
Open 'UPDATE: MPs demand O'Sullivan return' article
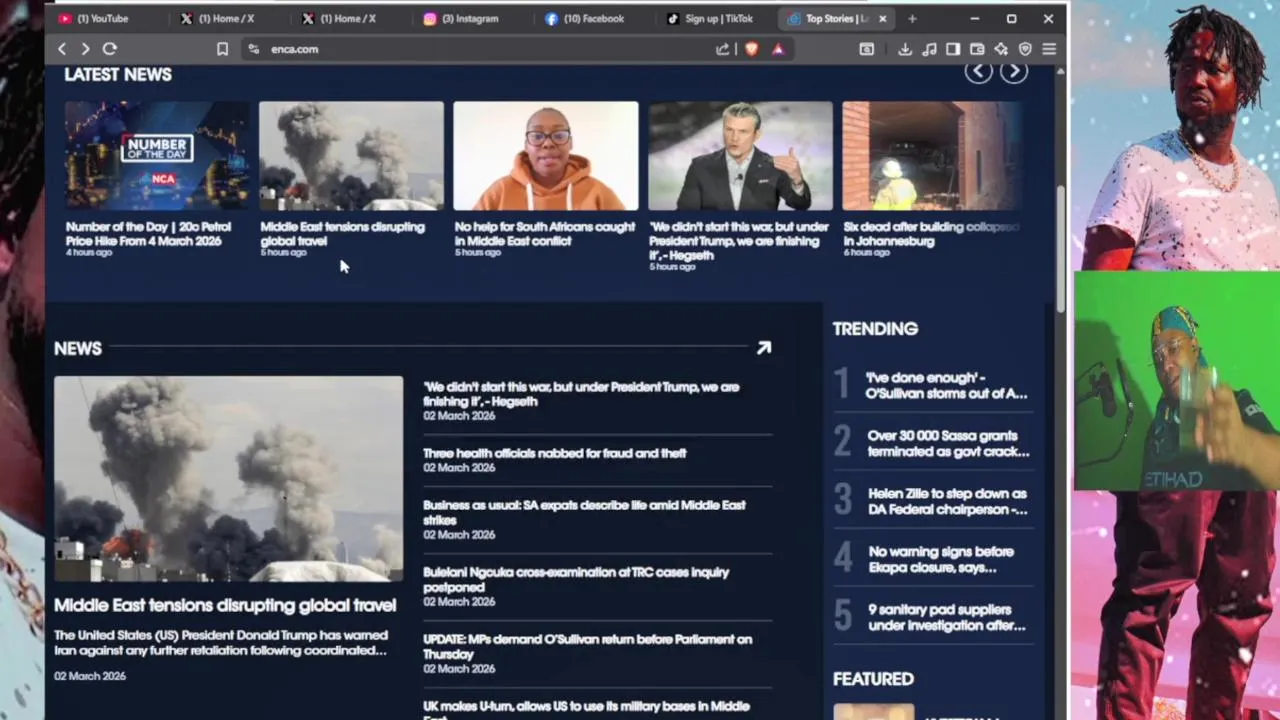point(587,646)
